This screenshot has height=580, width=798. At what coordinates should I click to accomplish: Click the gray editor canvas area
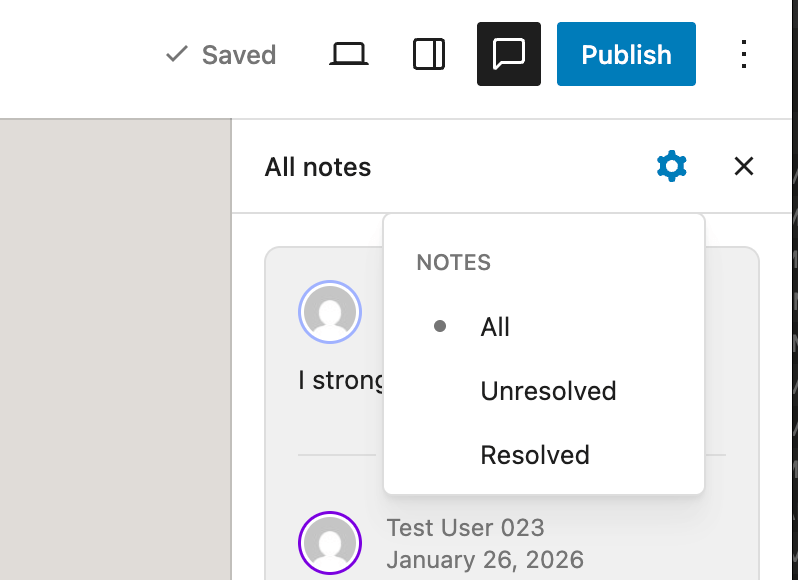tap(115, 350)
